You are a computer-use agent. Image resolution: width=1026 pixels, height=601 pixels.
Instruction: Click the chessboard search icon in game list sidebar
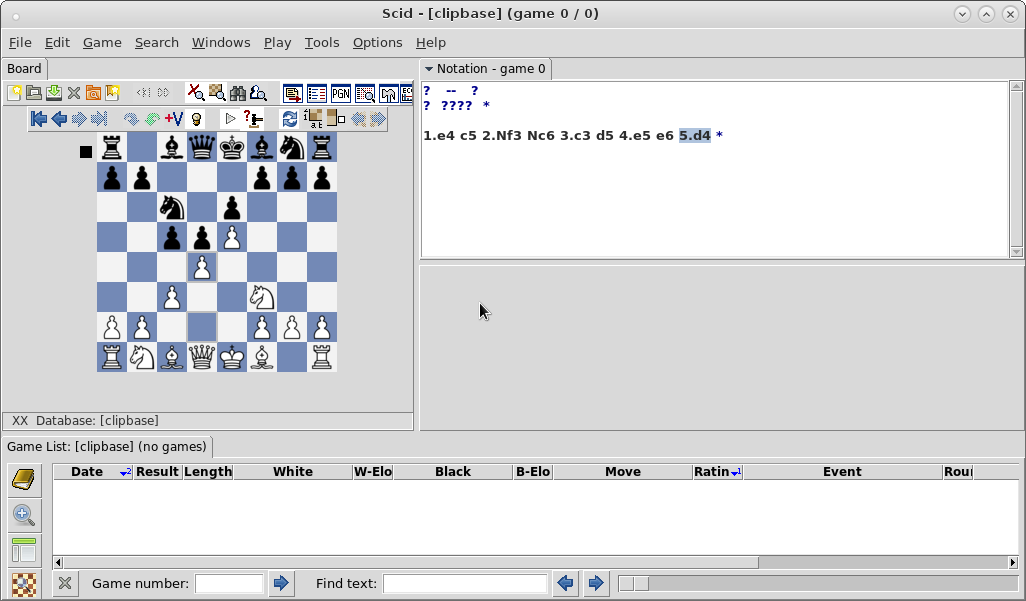(24, 584)
